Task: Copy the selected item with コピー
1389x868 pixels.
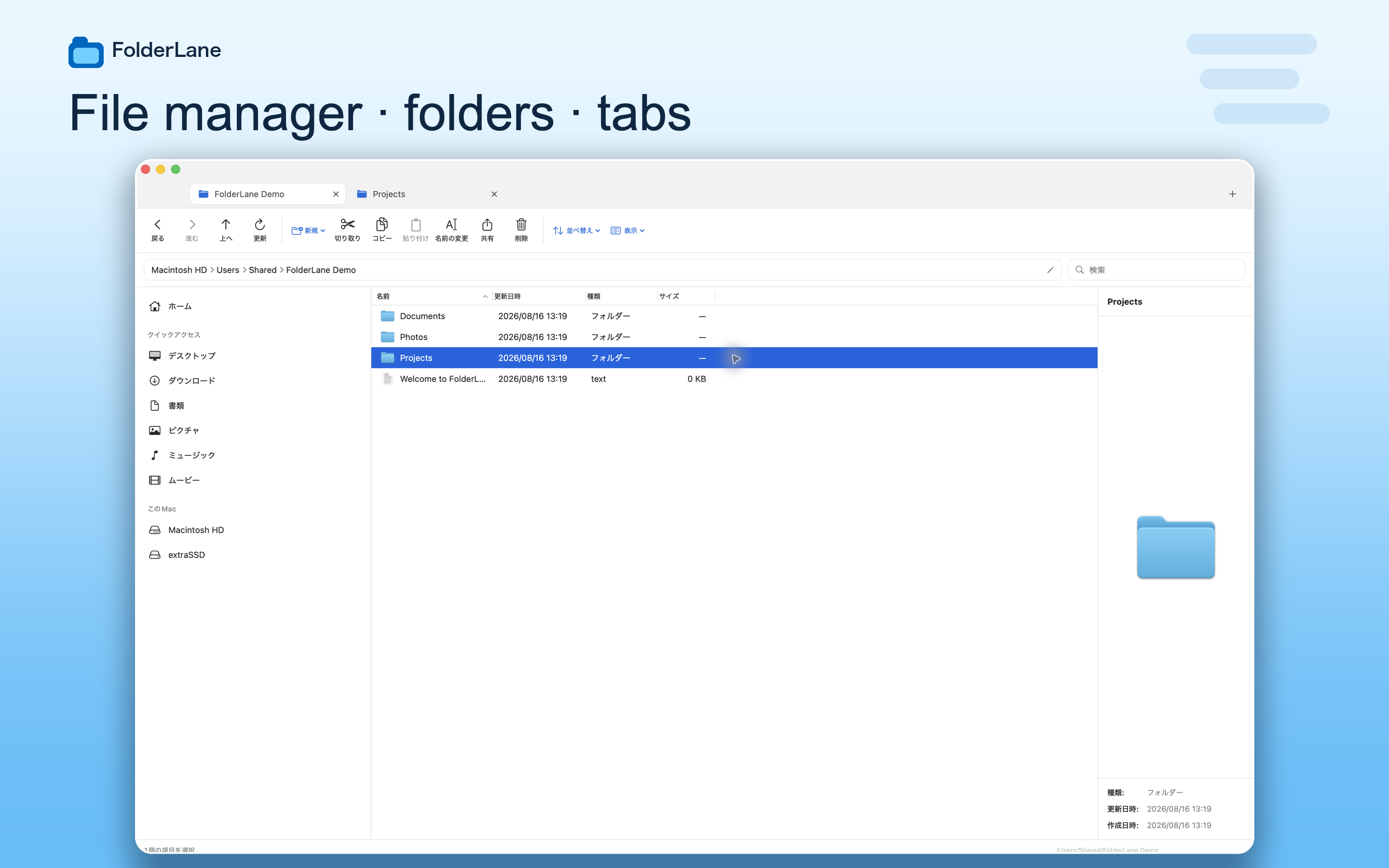Action: 381,230
